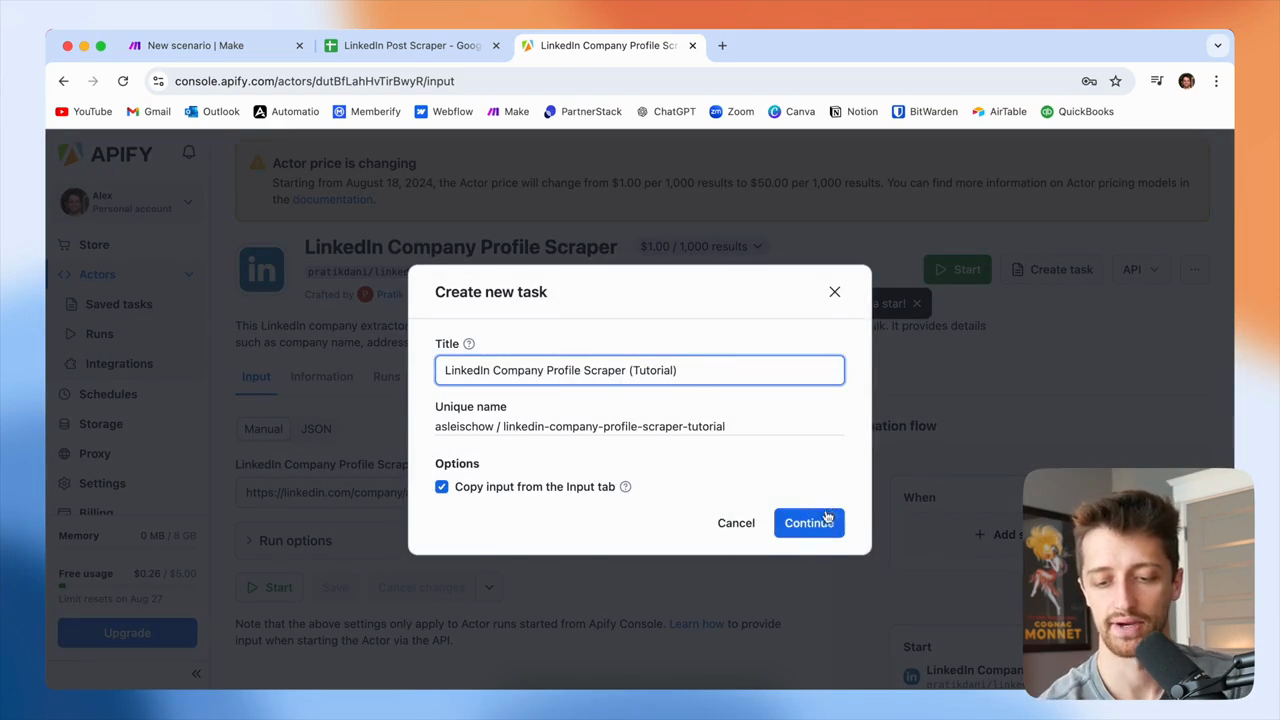1280x720 pixels.
Task: Select the Manual input mode
Action: (x=263, y=429)
